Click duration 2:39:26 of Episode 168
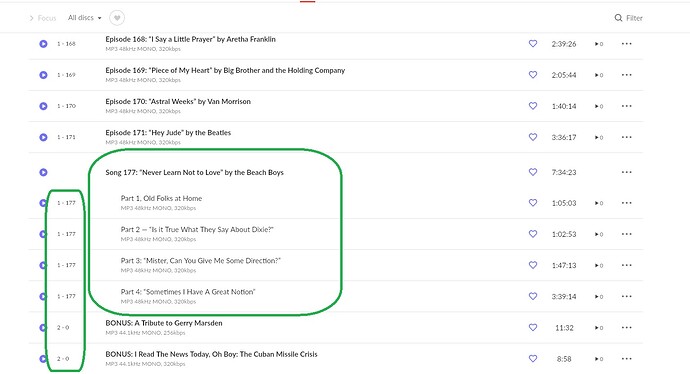This screenshot has height=374, width=690. 564,44
